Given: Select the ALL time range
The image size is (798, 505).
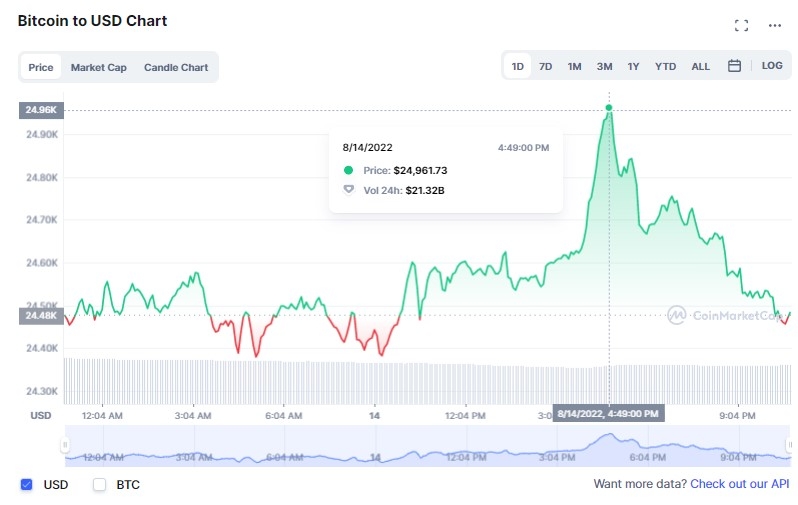Looking at the screenshot, I should point(701,66).
